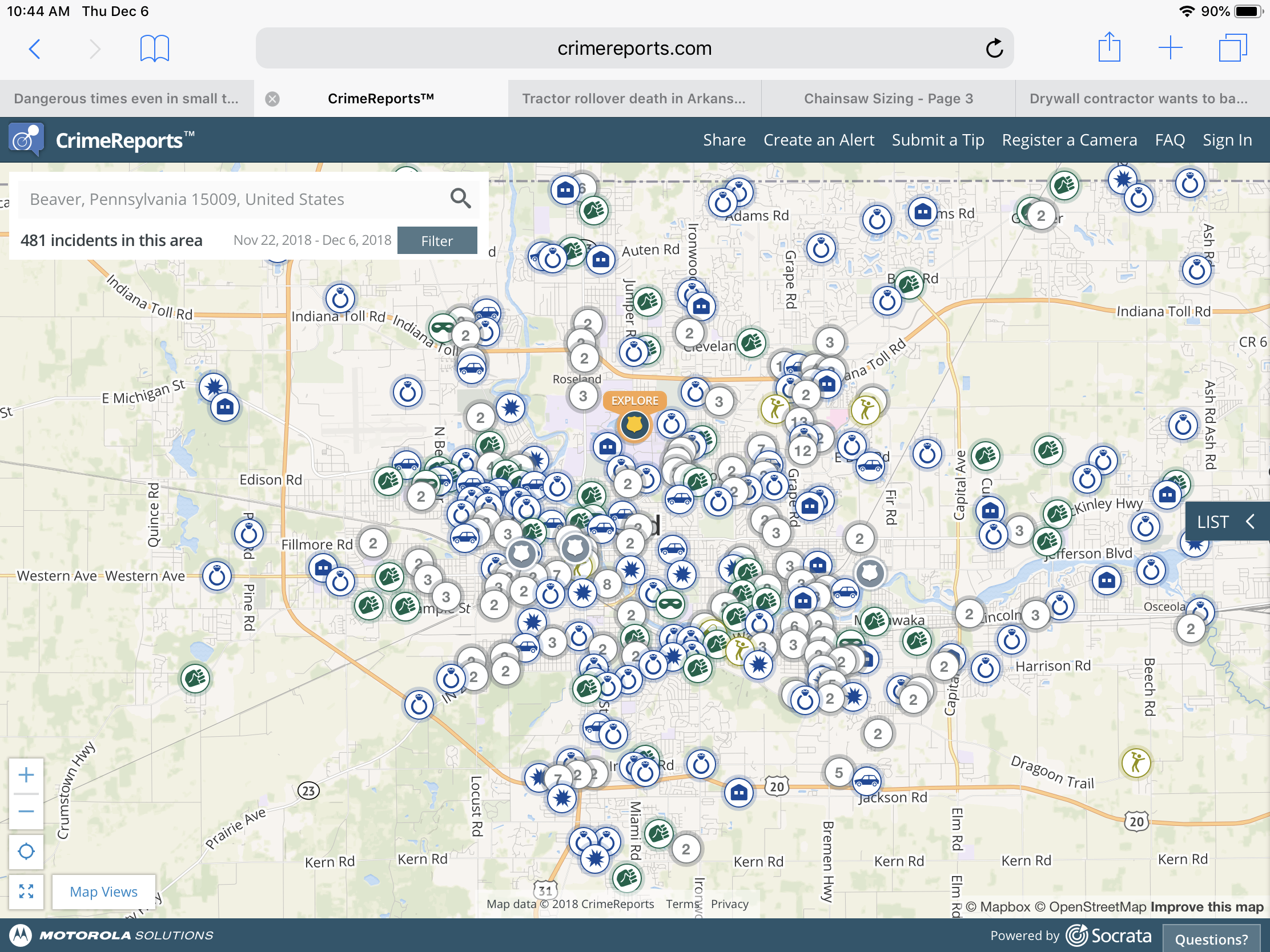1270x952 pixels.
Task: Zoom in on the map
Action: (26, 776)
